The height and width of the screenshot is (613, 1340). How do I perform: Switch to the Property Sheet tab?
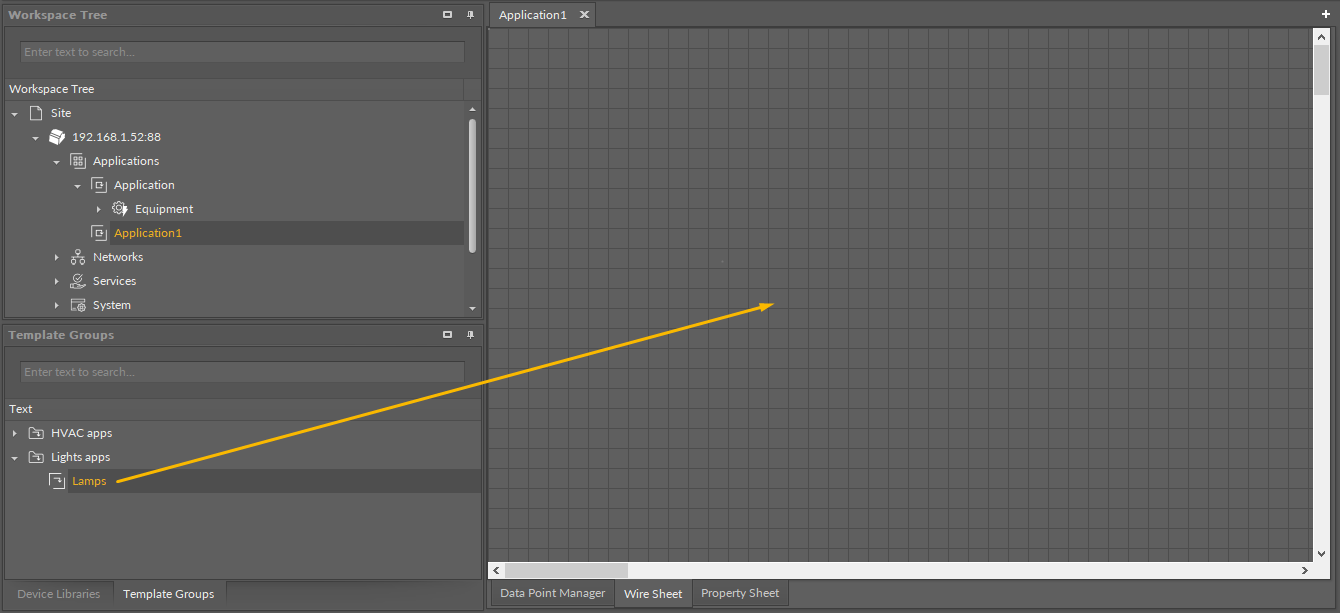click(739, 593)
